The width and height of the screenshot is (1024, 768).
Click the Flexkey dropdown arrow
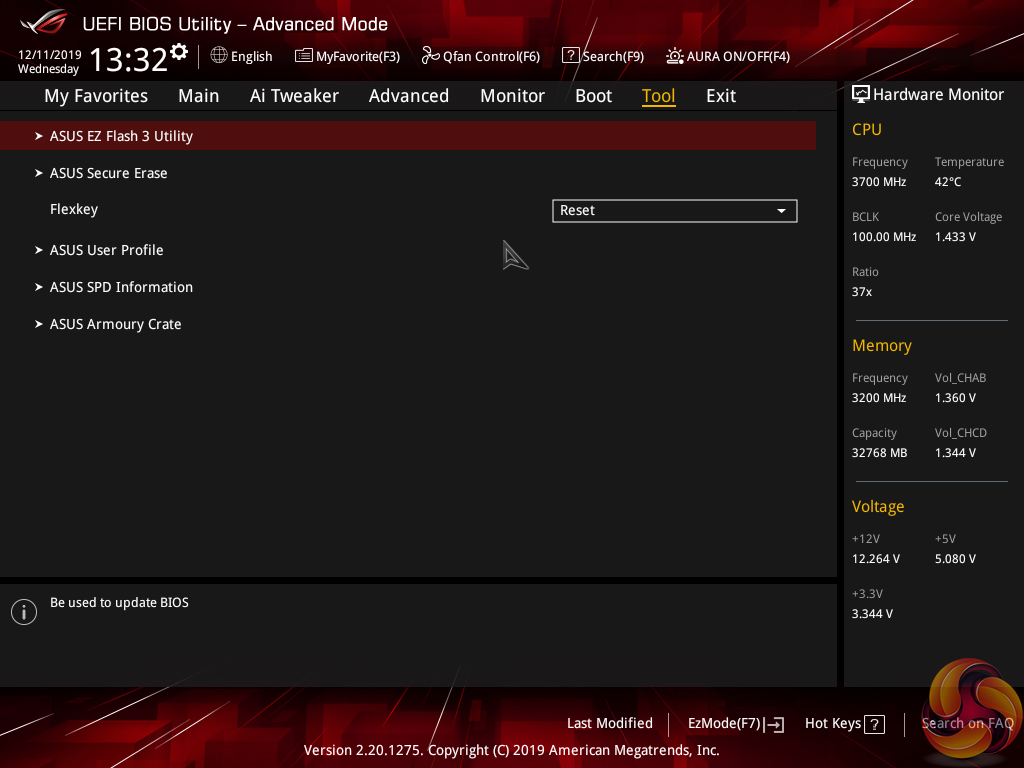point(781,211)
